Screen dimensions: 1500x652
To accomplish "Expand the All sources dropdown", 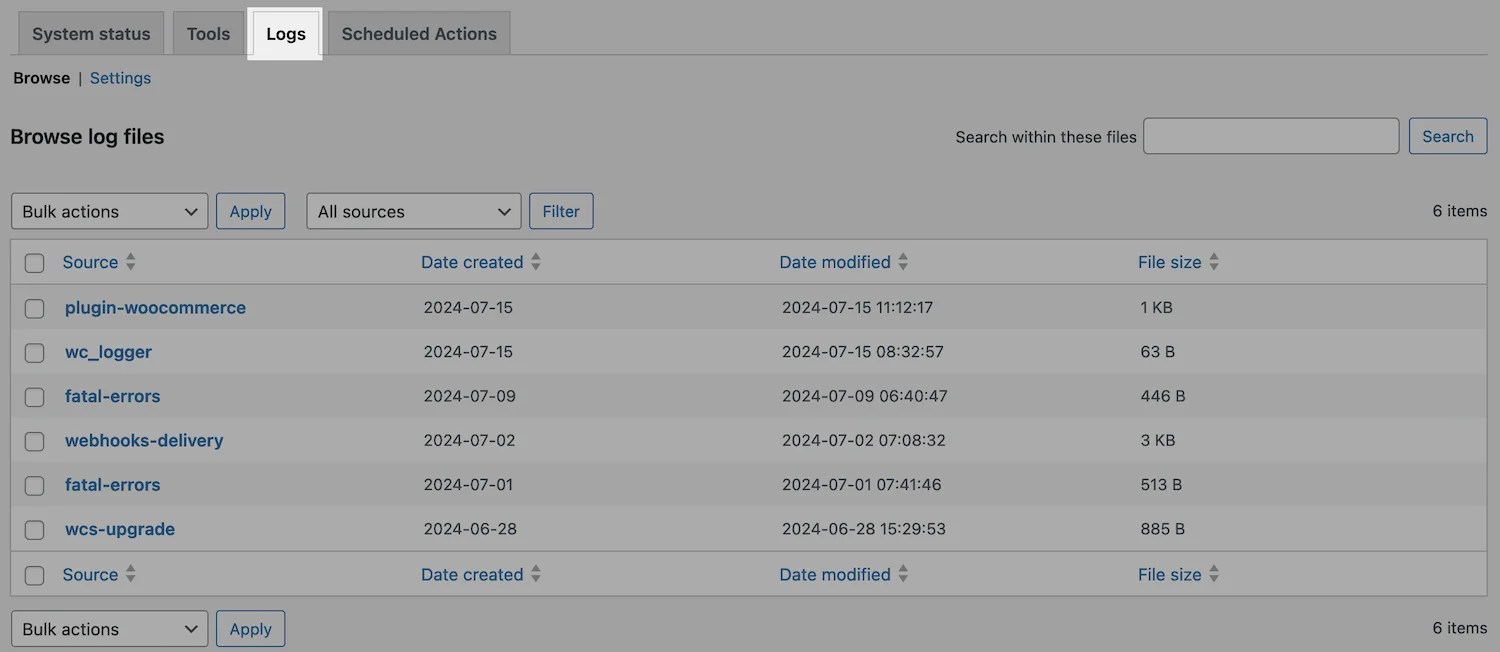I will click(414, 211).
